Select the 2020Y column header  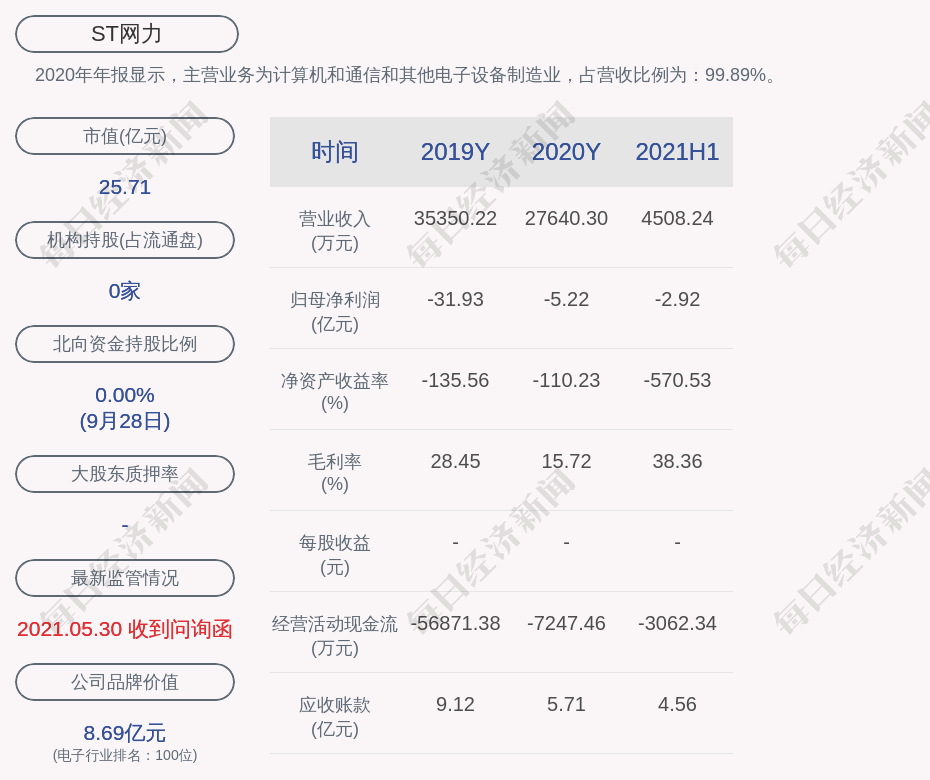click(566, 152)
